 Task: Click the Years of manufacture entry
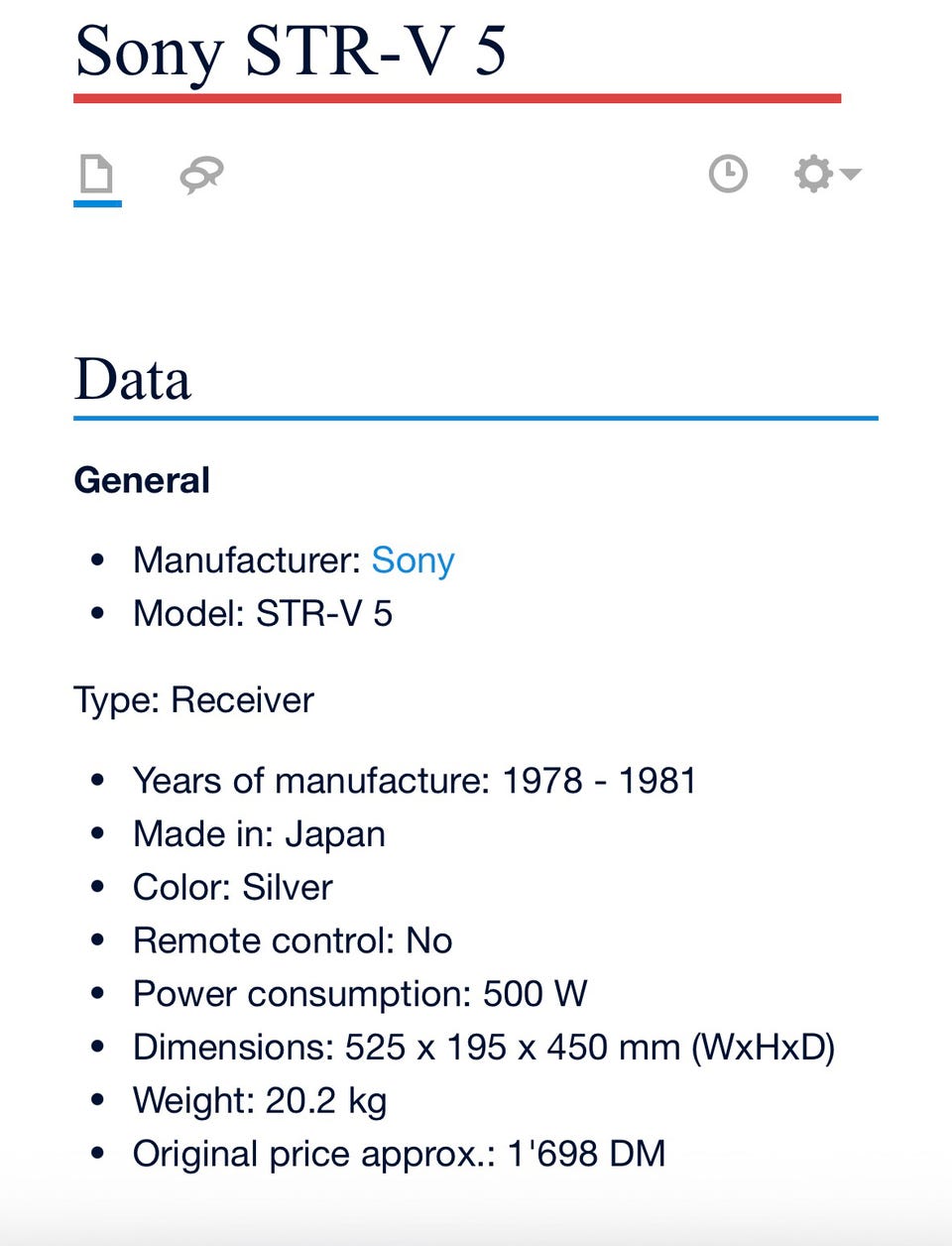point(415,781)
